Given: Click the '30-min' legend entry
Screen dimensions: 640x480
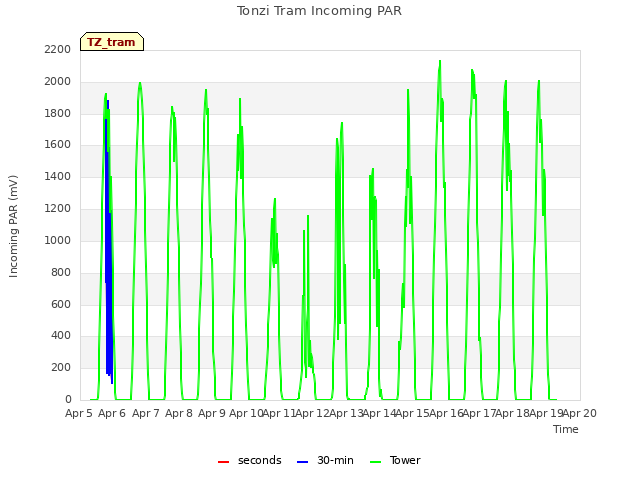Looking at the screenshot, I should 325,461.
